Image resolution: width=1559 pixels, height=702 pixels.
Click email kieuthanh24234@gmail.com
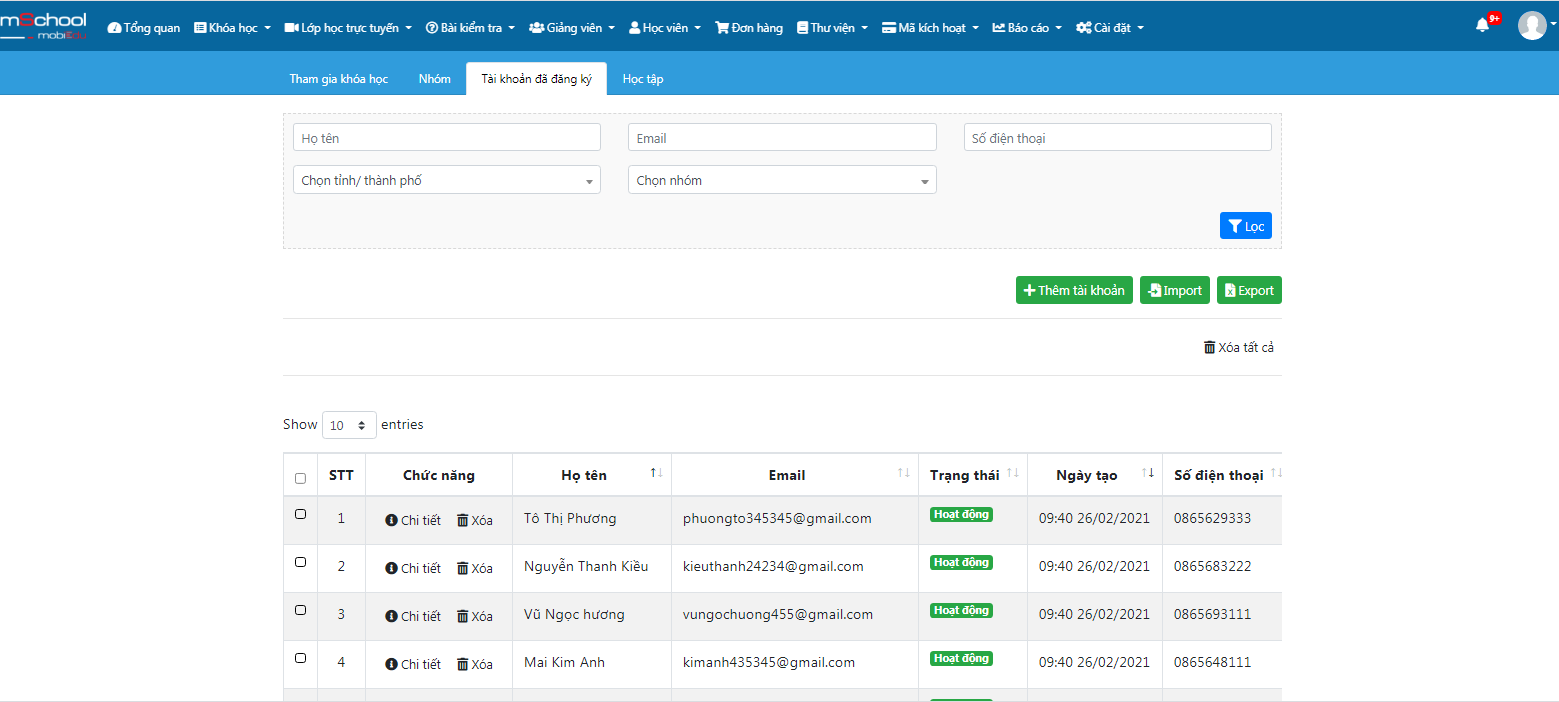coord(773,566)
